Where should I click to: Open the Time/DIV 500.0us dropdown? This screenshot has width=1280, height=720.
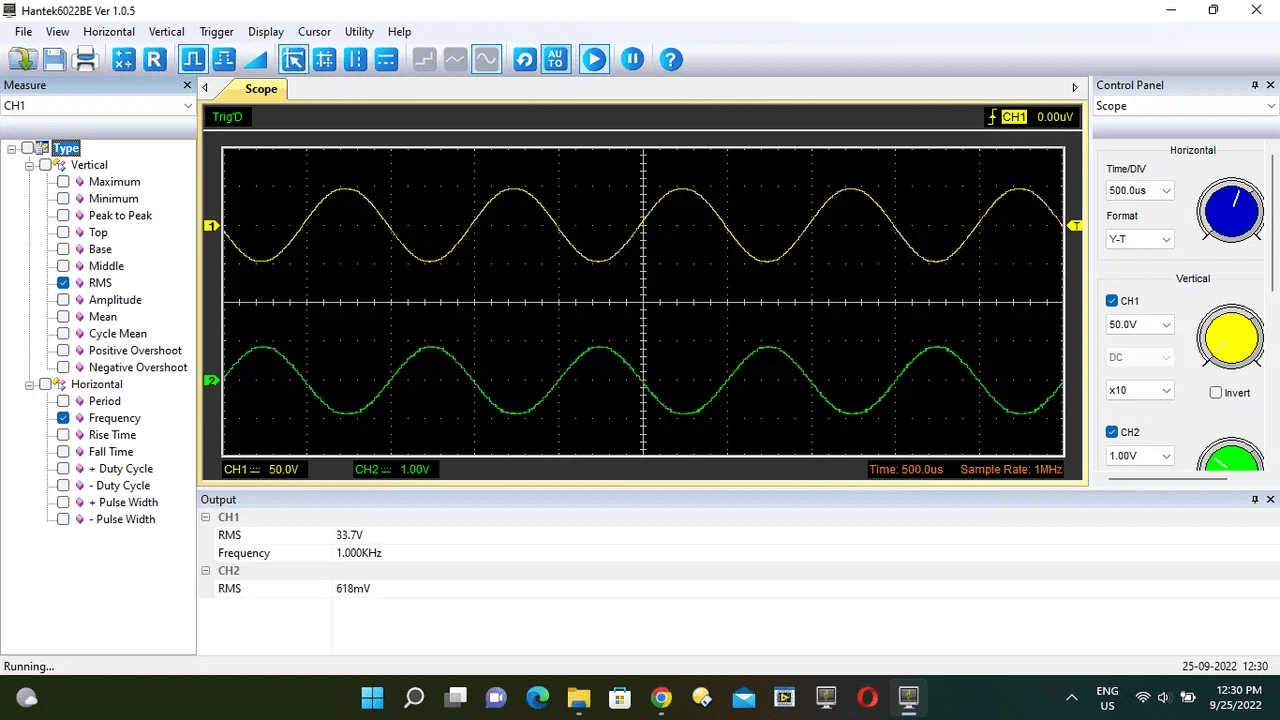[1139, 191]
